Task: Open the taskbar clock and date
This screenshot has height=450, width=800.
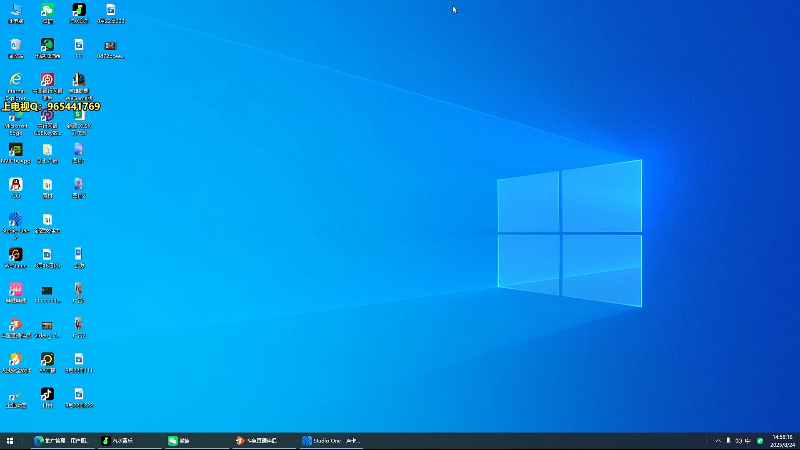Action: (783, 441)
